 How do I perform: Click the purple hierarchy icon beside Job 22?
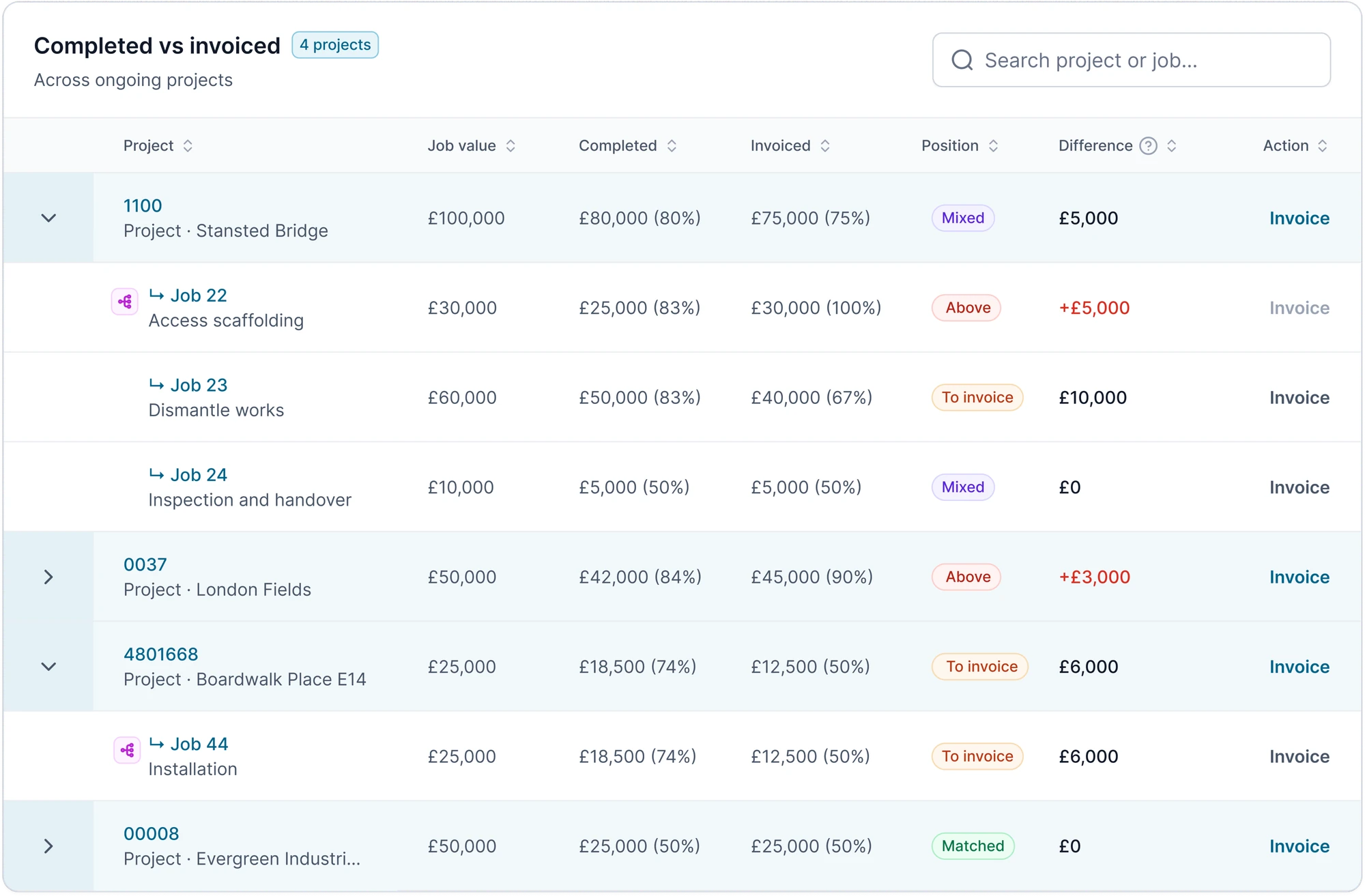click(x=125, y=301)
